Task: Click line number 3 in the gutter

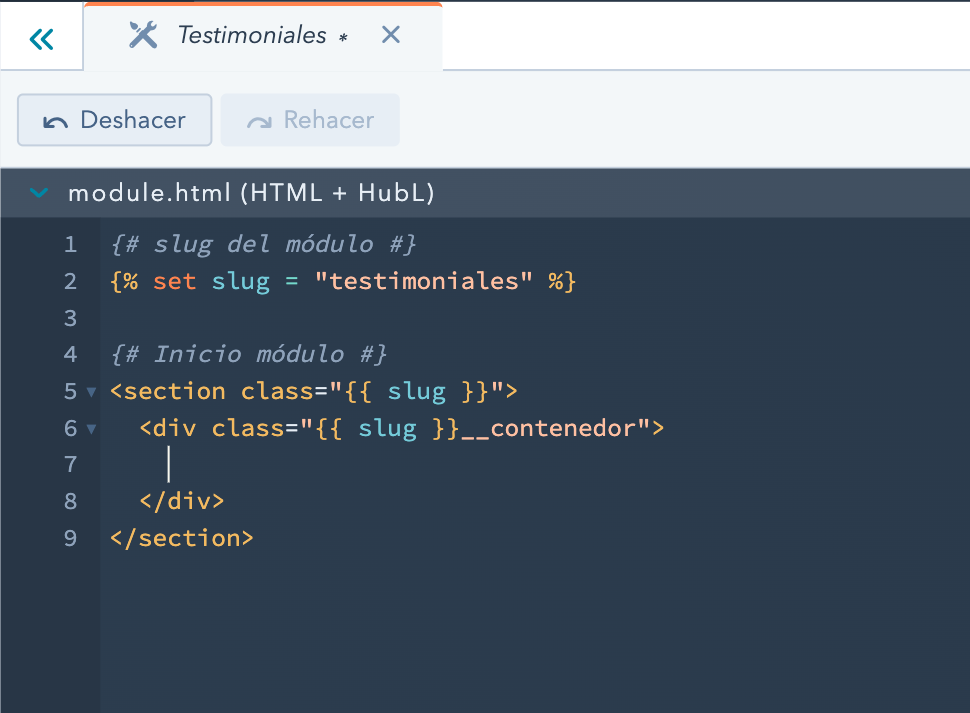Action: [x=70, y=318]
